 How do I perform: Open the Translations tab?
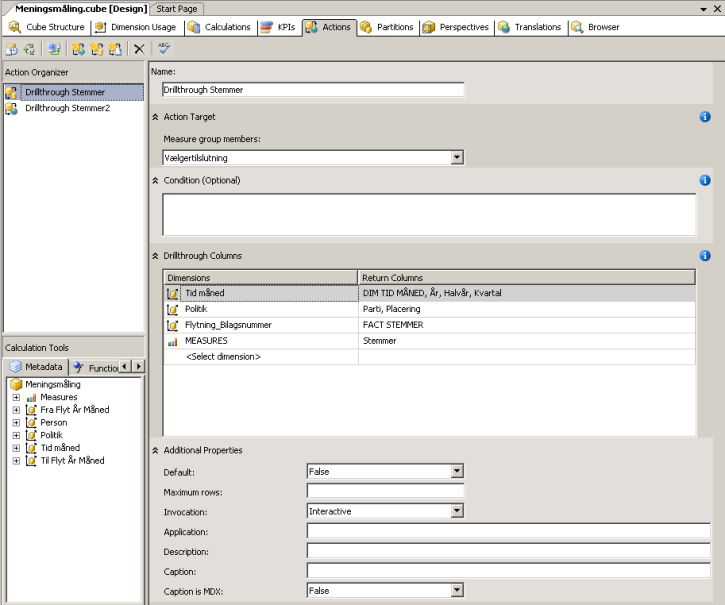click(530, 27)
